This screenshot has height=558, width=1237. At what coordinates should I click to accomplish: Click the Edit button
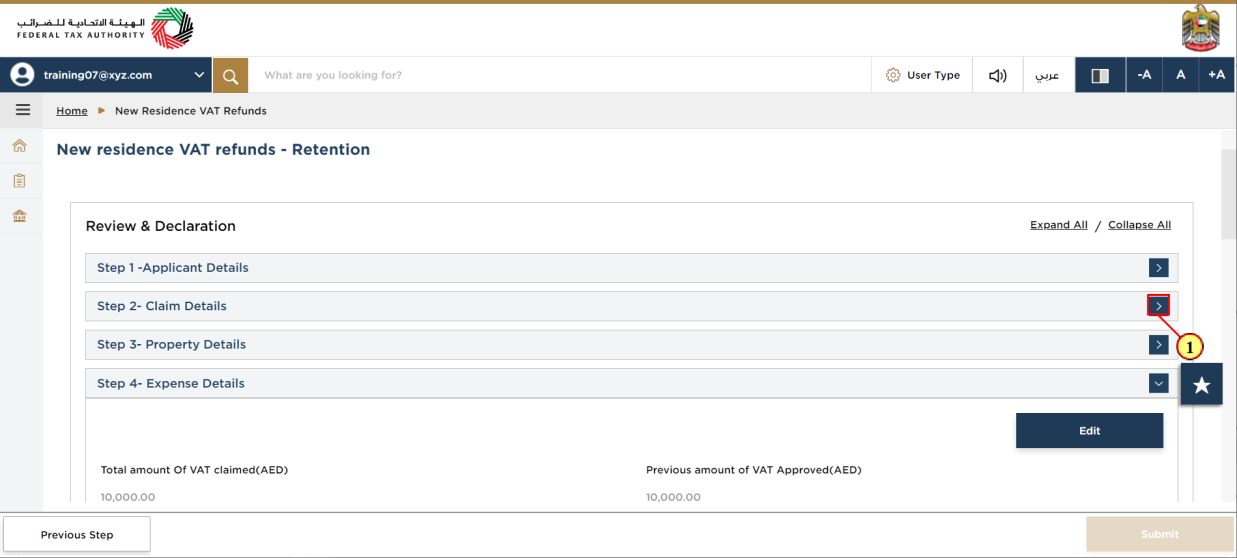point(1089,431)
